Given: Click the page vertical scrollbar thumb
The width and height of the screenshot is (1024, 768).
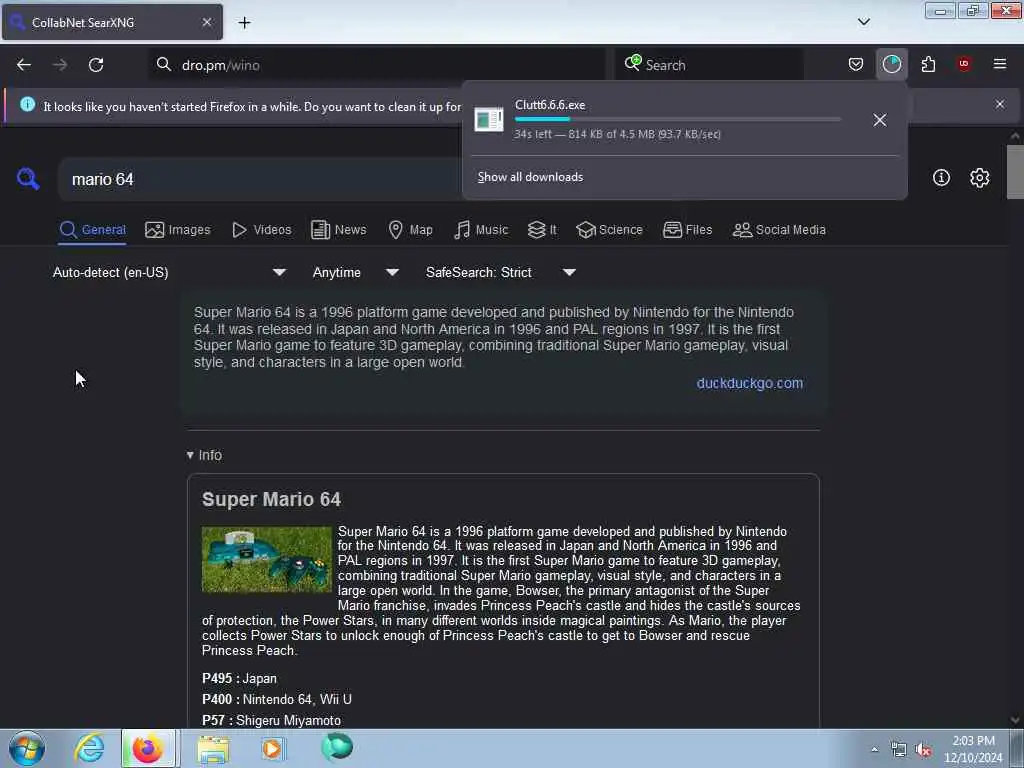Looking at the screenshot, I should click(x=1014, y=172).
